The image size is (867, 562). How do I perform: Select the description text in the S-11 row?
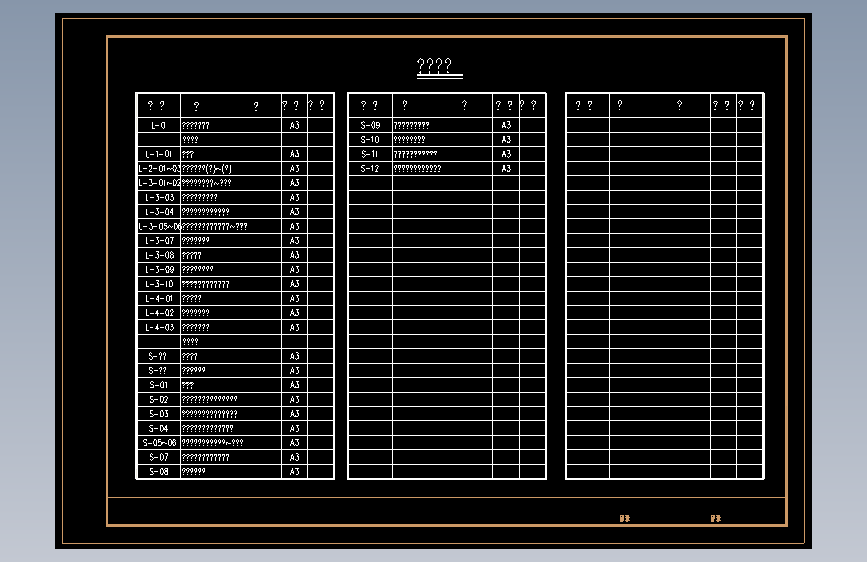point(415,154)
